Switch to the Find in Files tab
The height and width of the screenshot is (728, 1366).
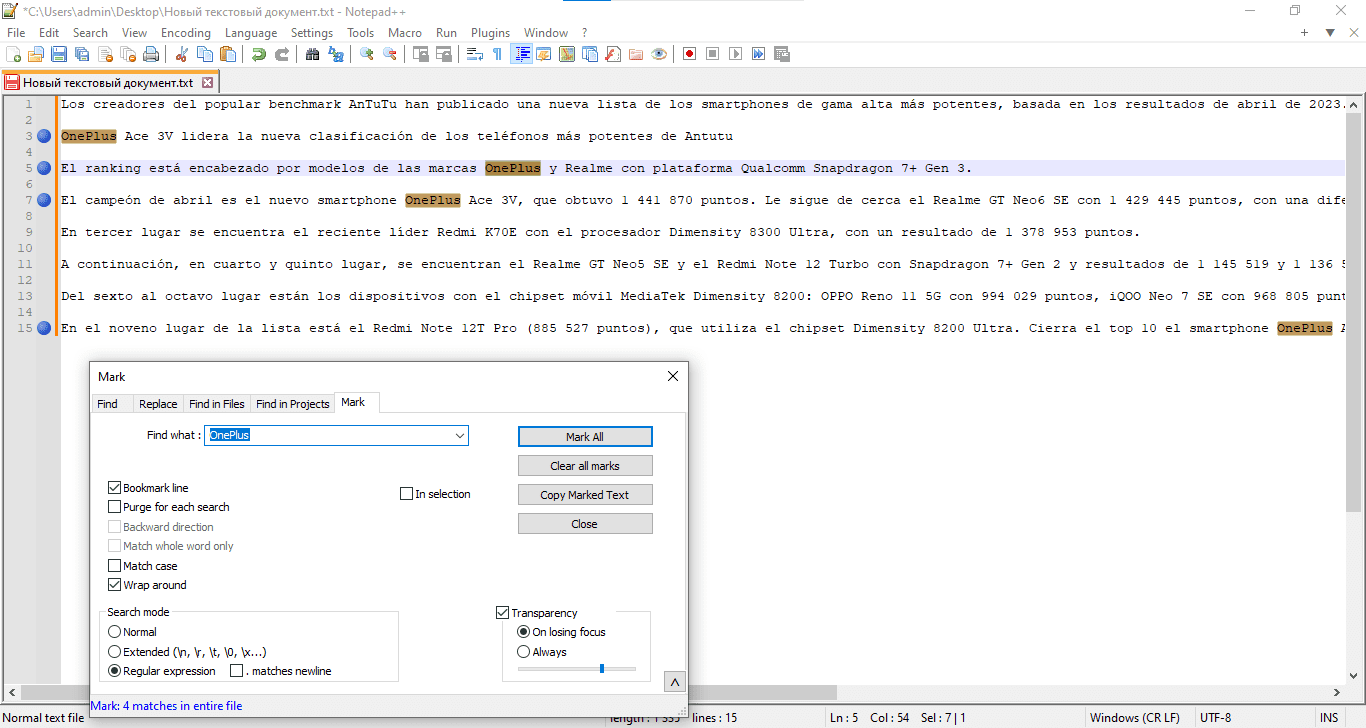[x=217, y=404]
